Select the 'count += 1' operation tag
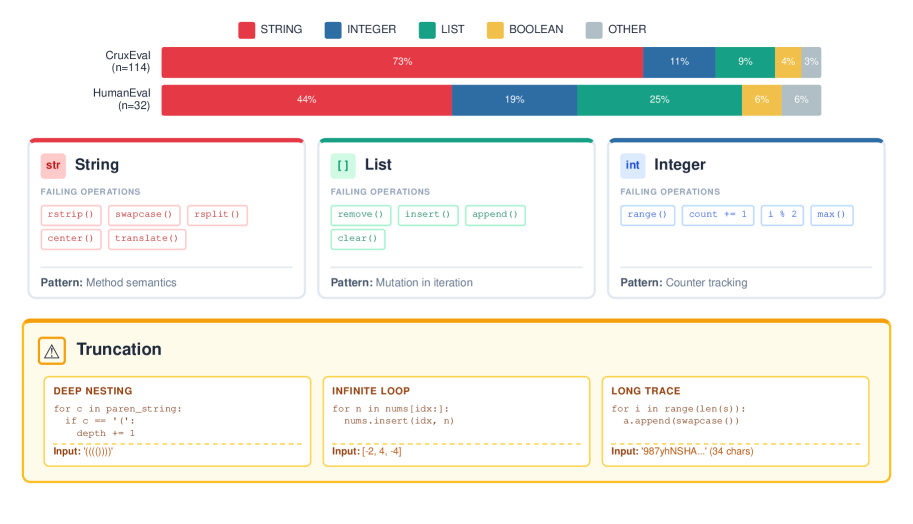This screenshot has width=913, height=524. tap(718, 215)
